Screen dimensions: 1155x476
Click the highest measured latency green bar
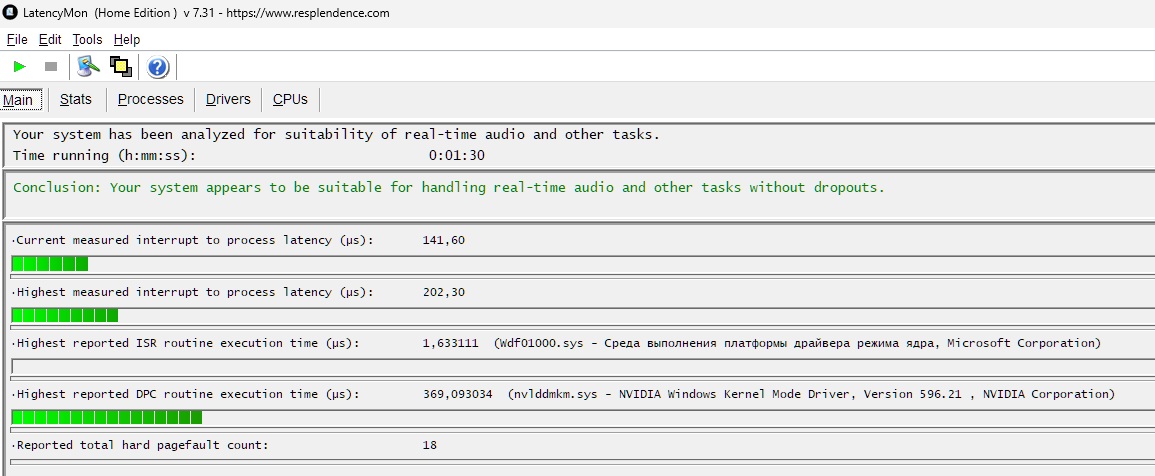click(64, 315)
